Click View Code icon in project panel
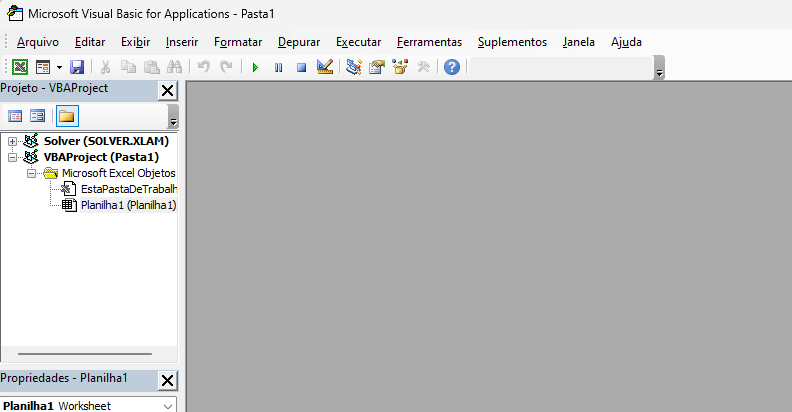Screen dimensions: 792x412 click(x=15, y=117)
